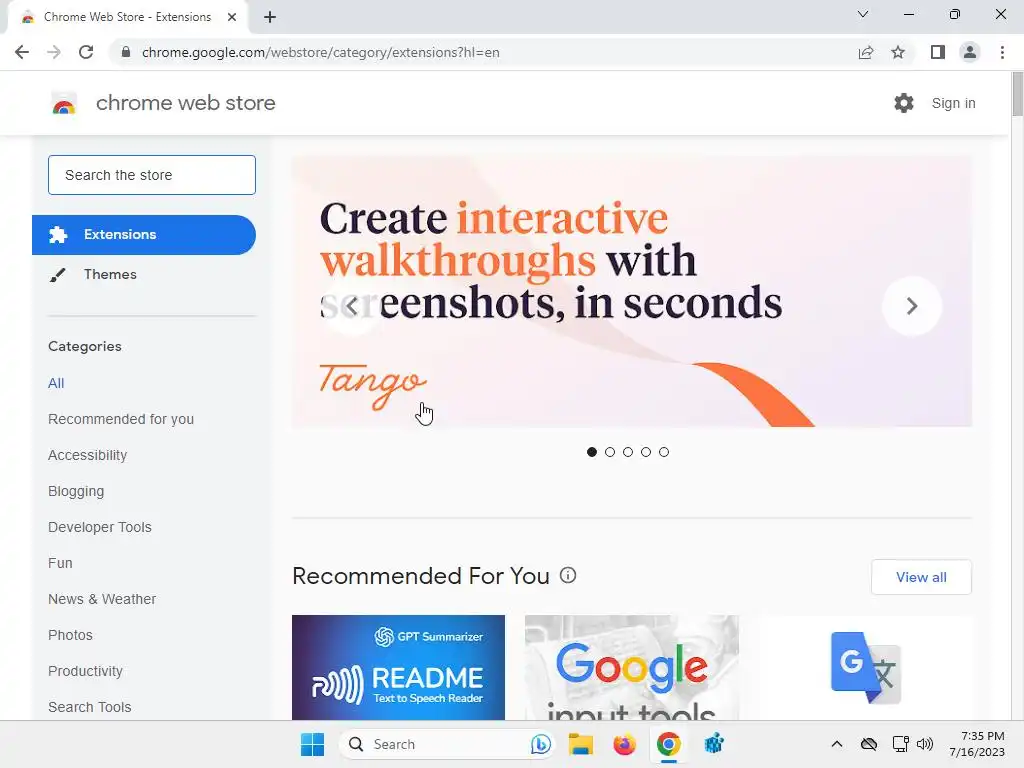Open the Photos category

pyautogui.click(x=71, y=635)
